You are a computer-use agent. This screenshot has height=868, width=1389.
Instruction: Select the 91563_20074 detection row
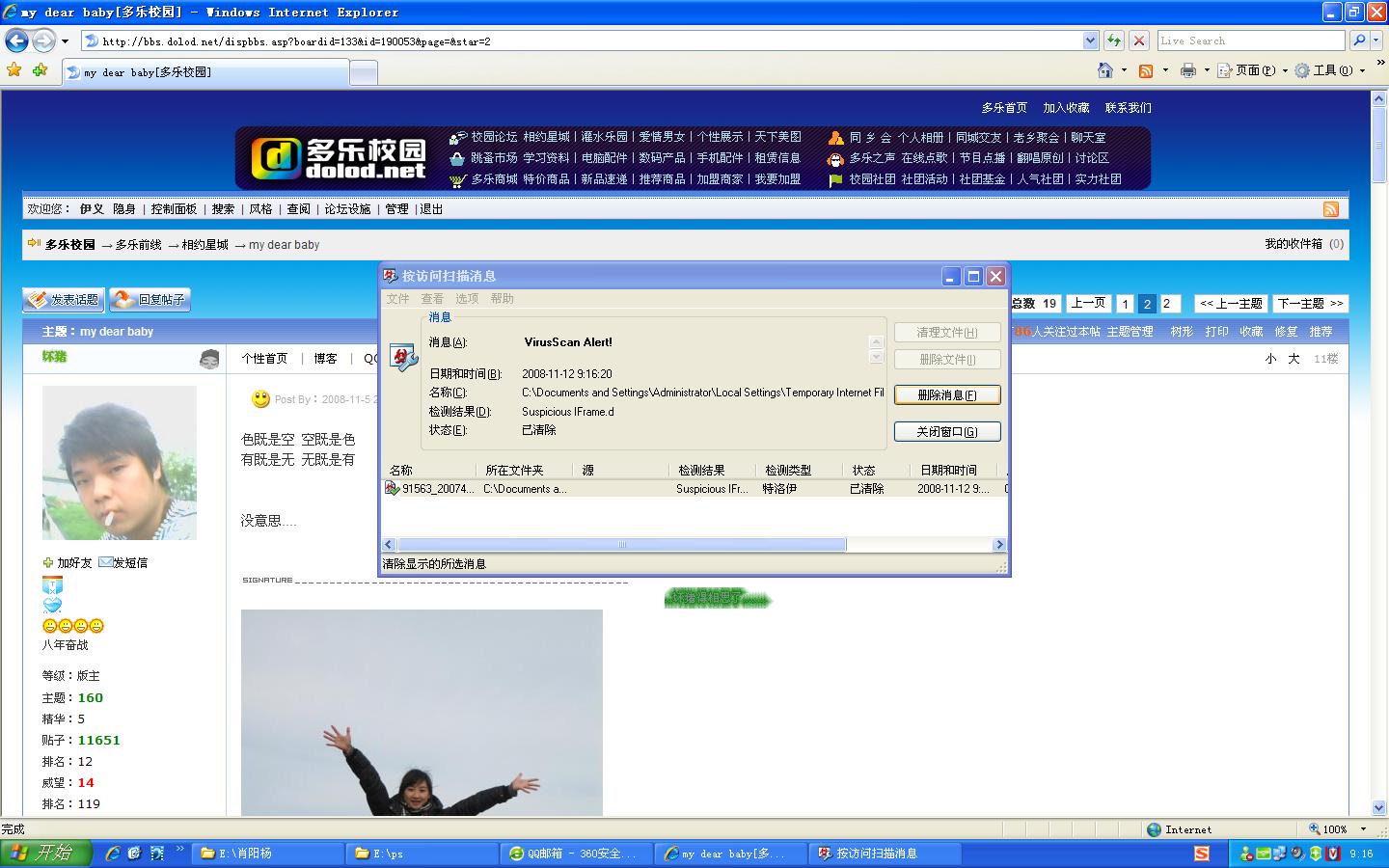click(438, 489)
